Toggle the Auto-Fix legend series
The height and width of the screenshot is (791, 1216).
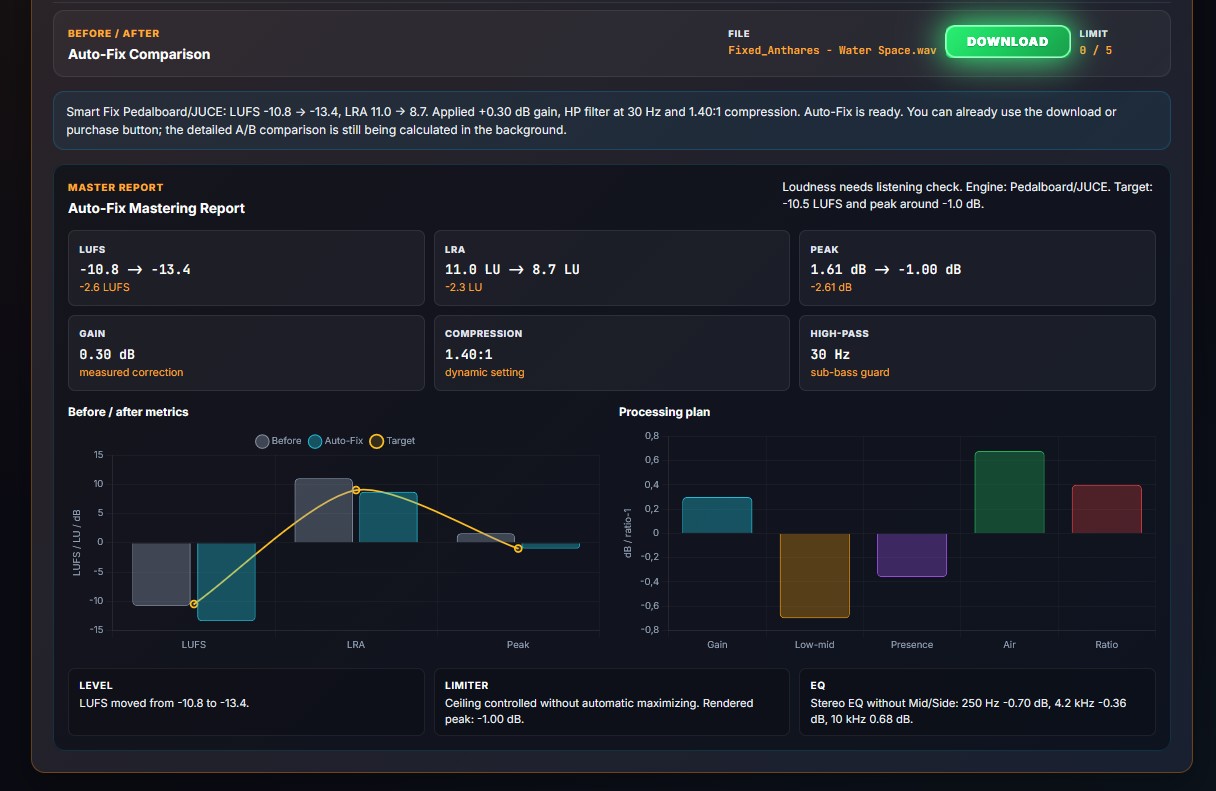(336, 441)
